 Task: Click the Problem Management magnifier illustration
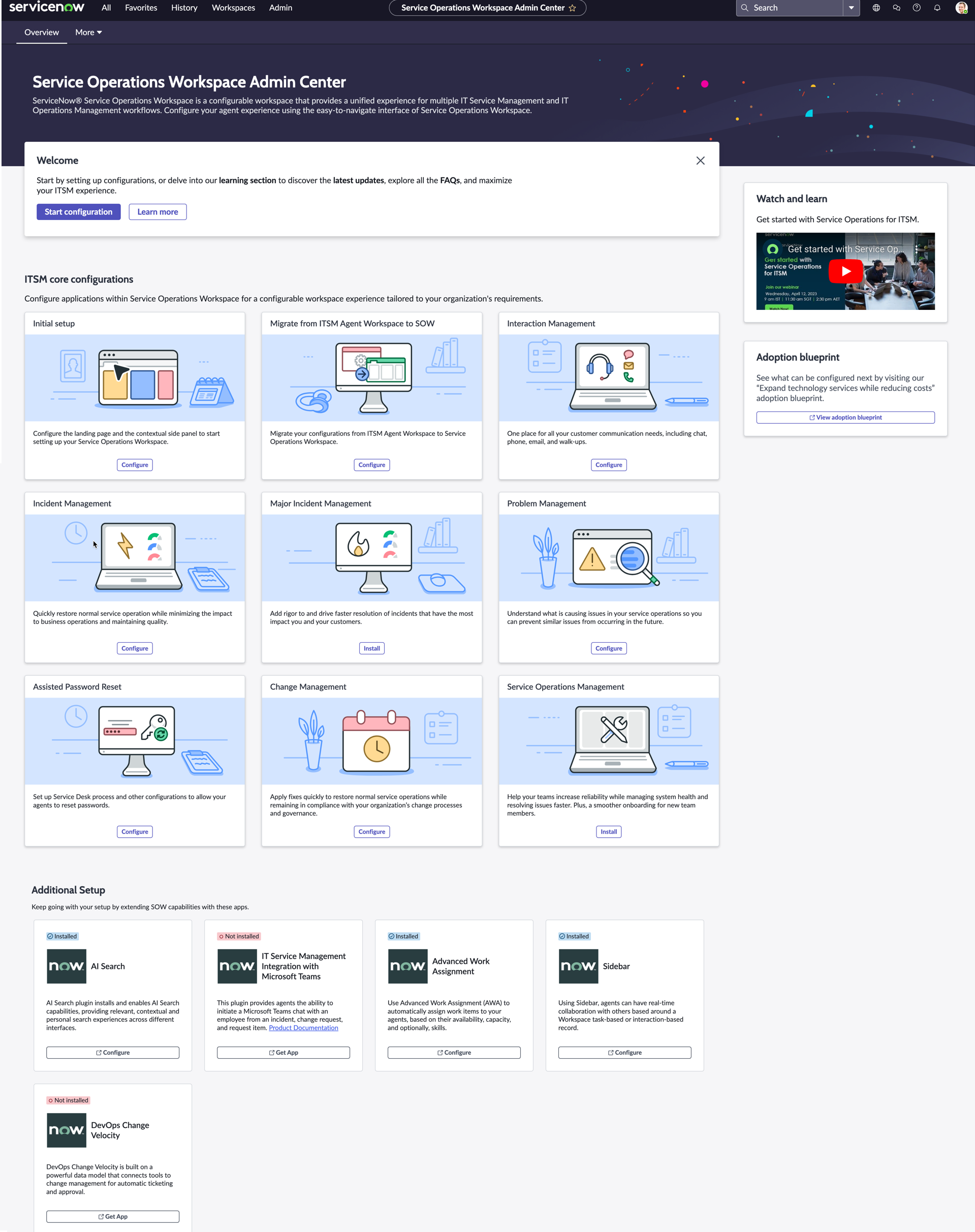coord(609,558)
